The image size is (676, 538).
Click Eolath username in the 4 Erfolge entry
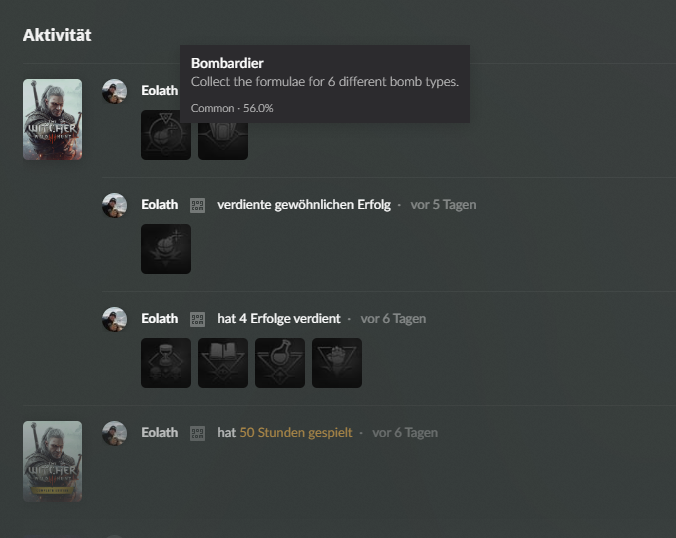tap(160, 319)
